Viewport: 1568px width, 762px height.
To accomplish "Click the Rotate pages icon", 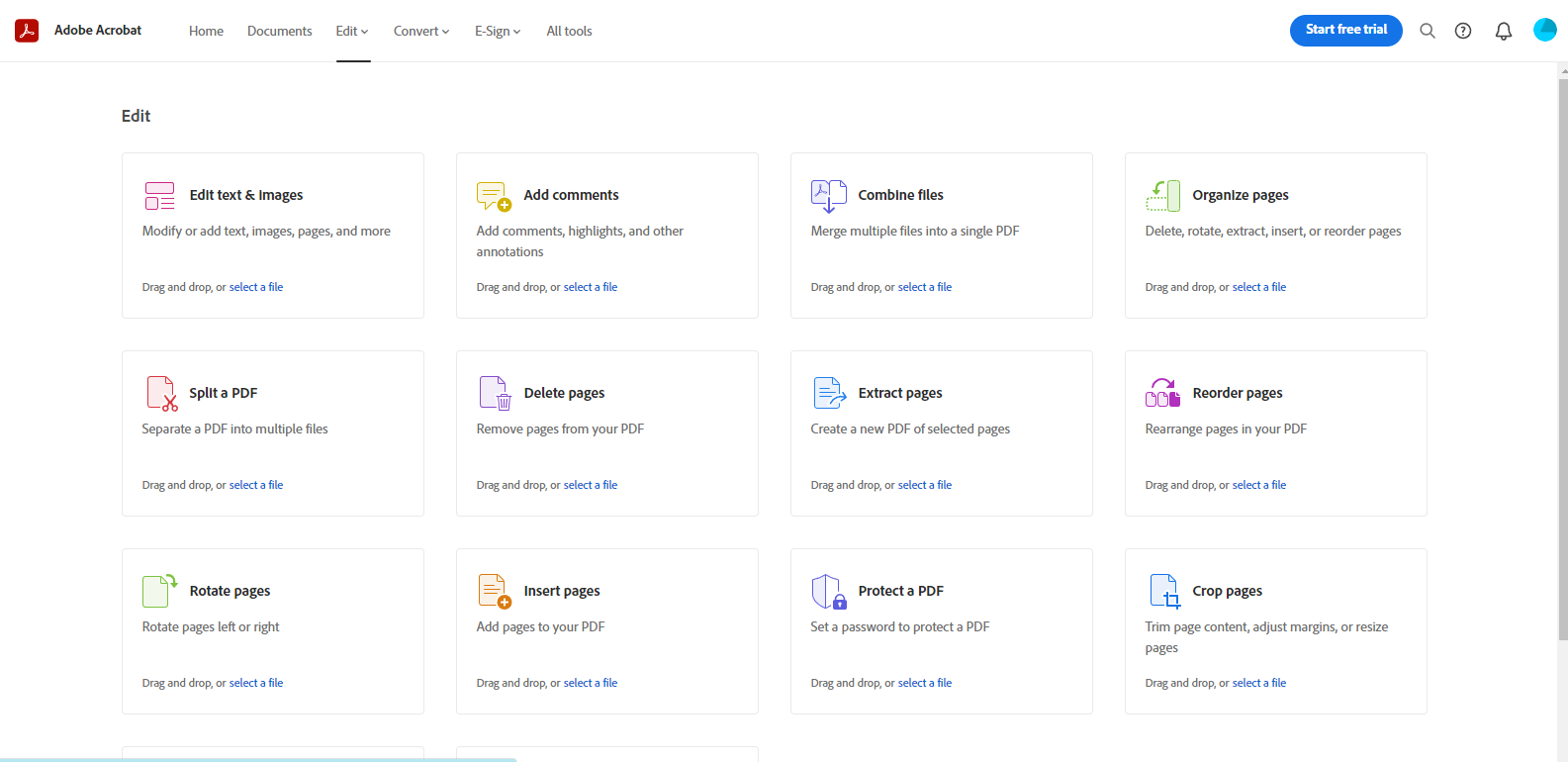I will (159, 591).
